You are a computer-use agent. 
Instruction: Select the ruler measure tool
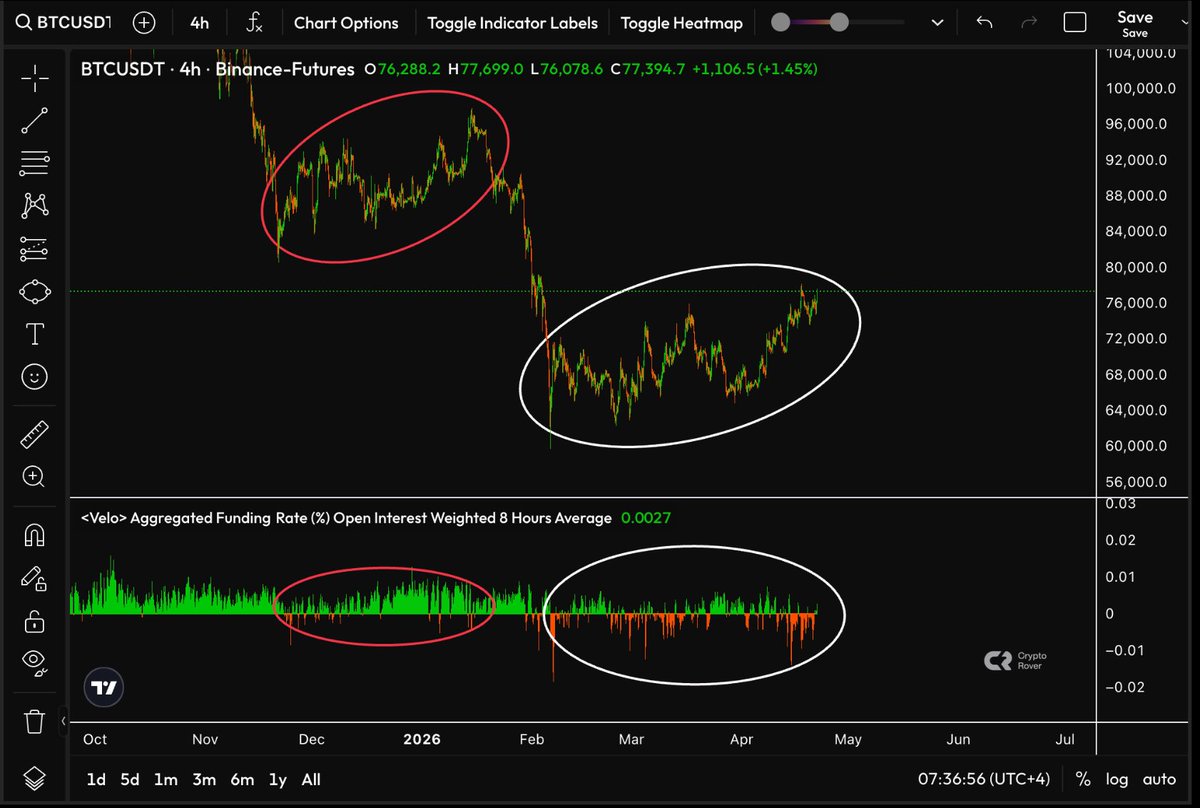34,435
